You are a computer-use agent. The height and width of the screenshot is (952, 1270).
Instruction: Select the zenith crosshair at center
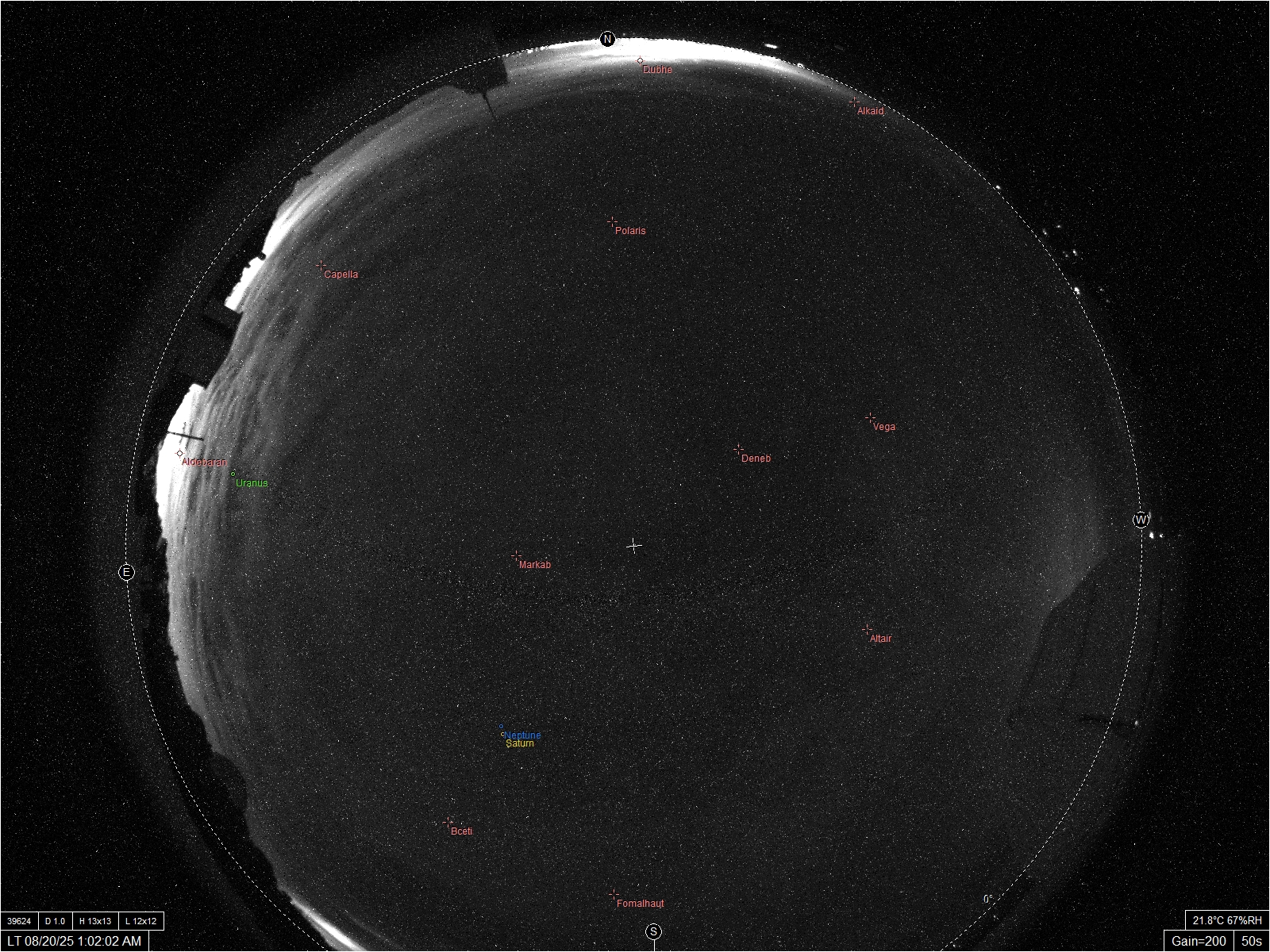[634, 546]
